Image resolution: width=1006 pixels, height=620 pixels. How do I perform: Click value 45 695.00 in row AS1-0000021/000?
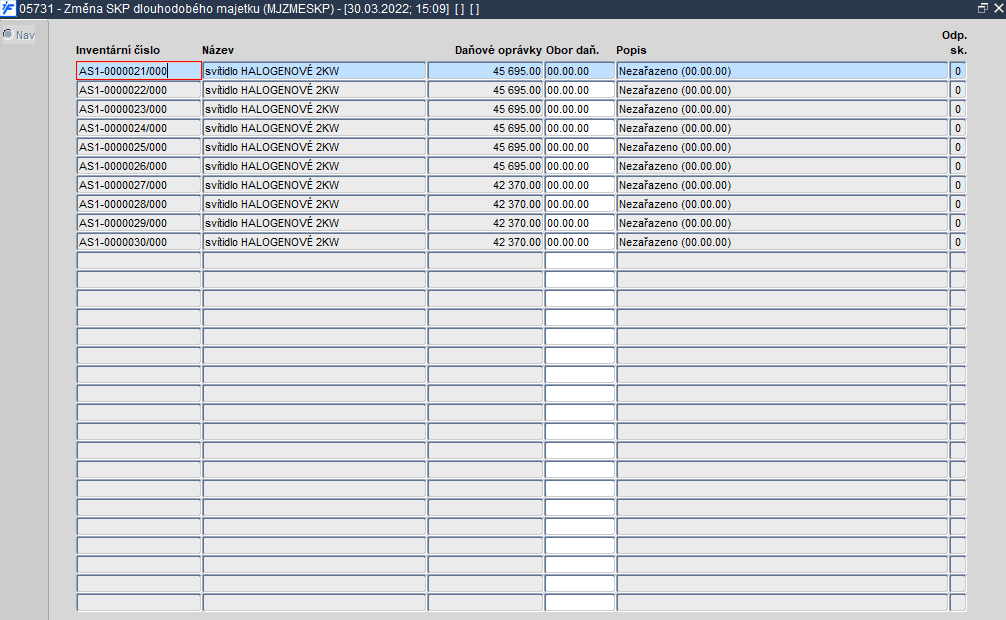click(485, 71)
